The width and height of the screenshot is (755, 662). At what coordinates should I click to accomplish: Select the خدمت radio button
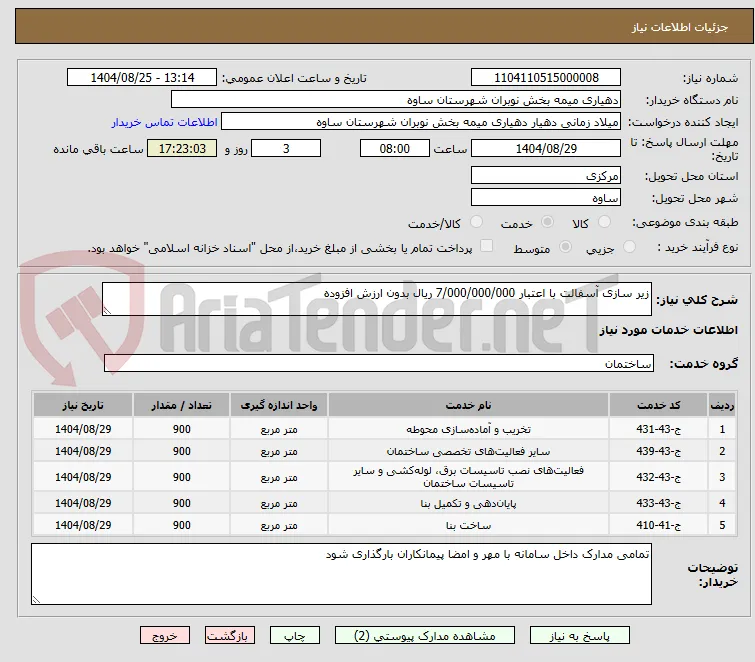coord(547,222)
